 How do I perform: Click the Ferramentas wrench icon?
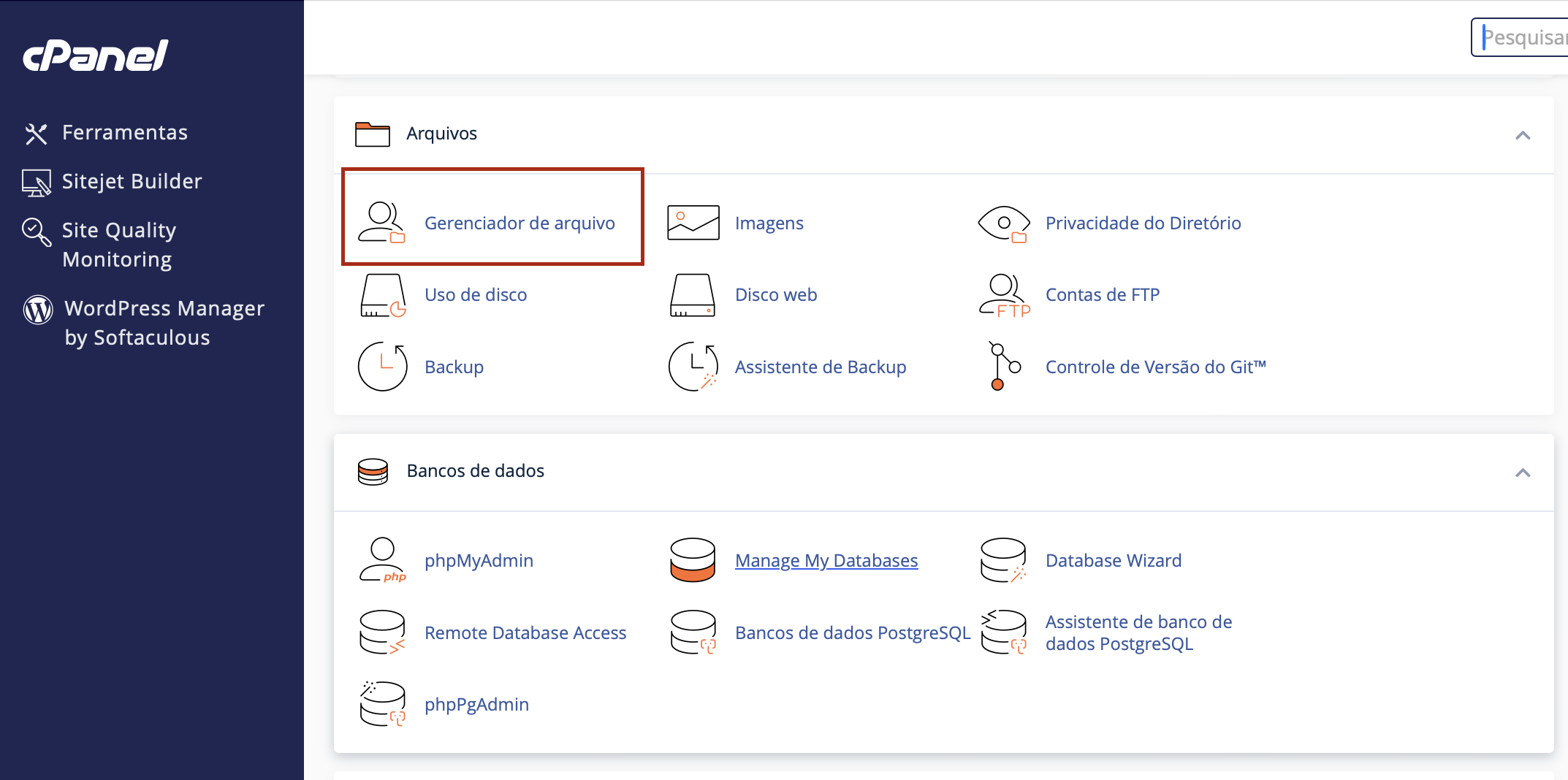(x=36, y=134)
